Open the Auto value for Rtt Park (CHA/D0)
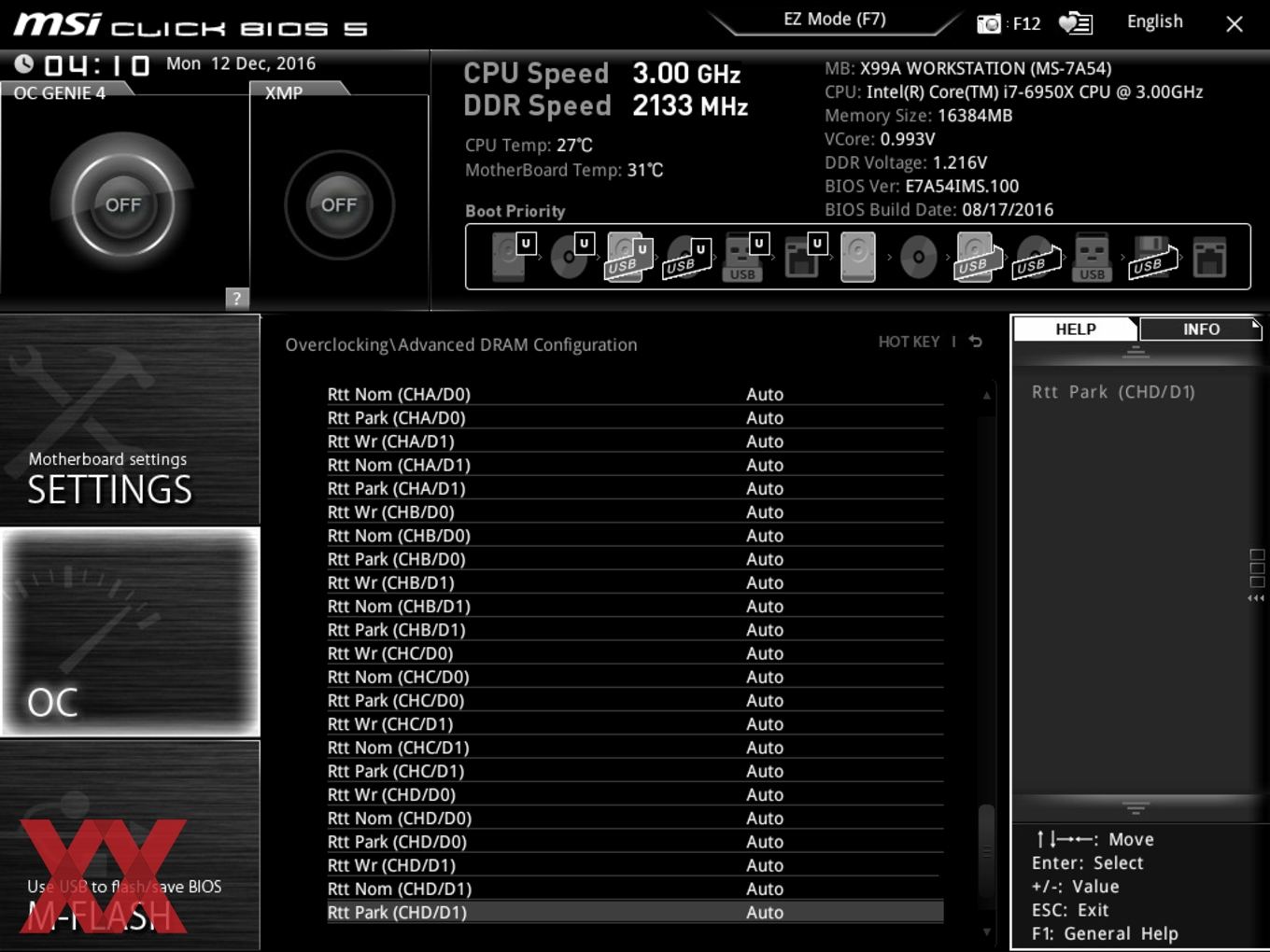Image resolution: width=1270 pixels, height=952 pixels. tap(764, 417)
